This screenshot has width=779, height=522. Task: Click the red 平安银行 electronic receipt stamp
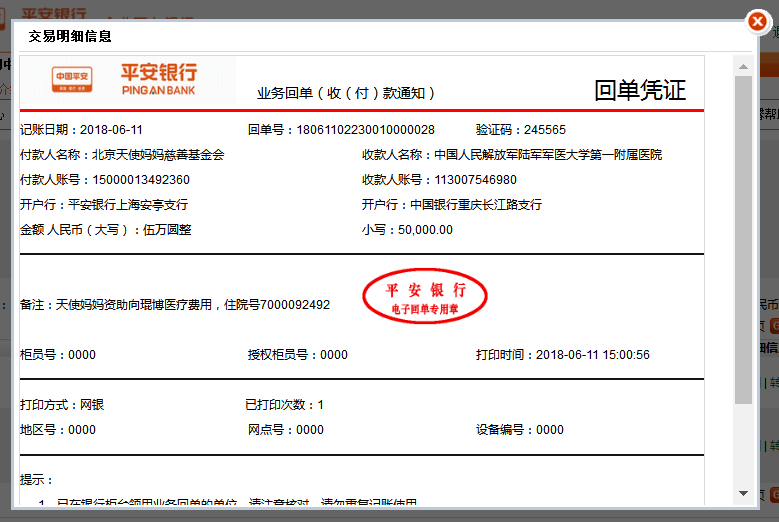click(425, 296)
